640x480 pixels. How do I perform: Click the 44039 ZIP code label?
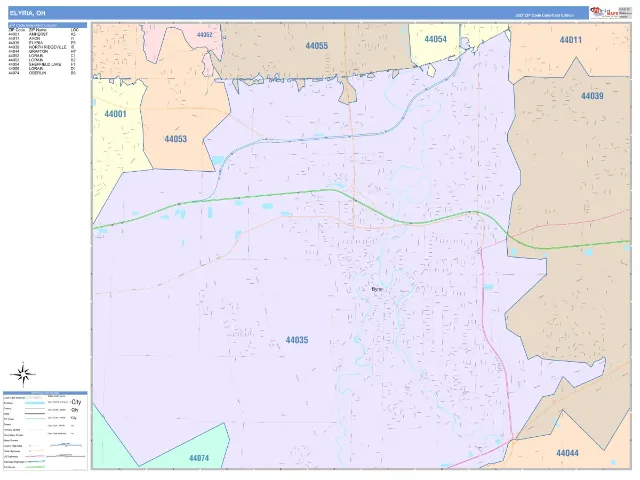click(x=592, y=96)
